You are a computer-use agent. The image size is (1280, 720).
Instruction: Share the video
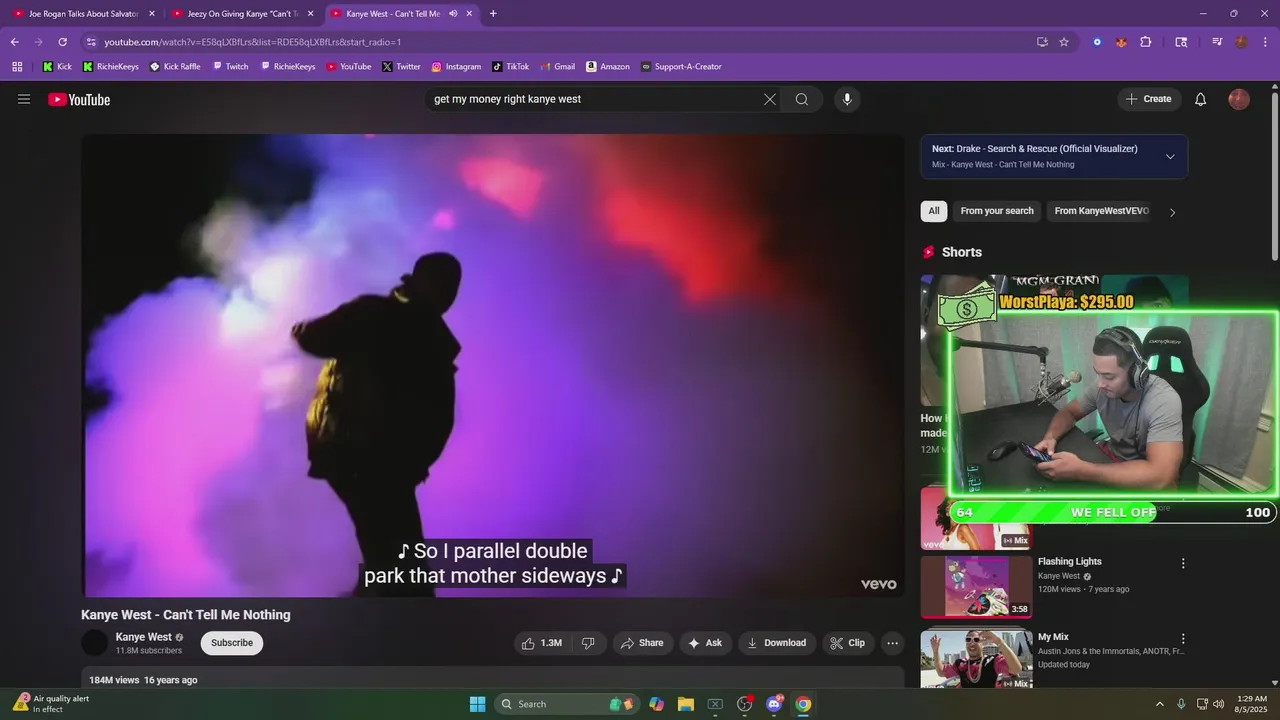[x=642, y=643]
